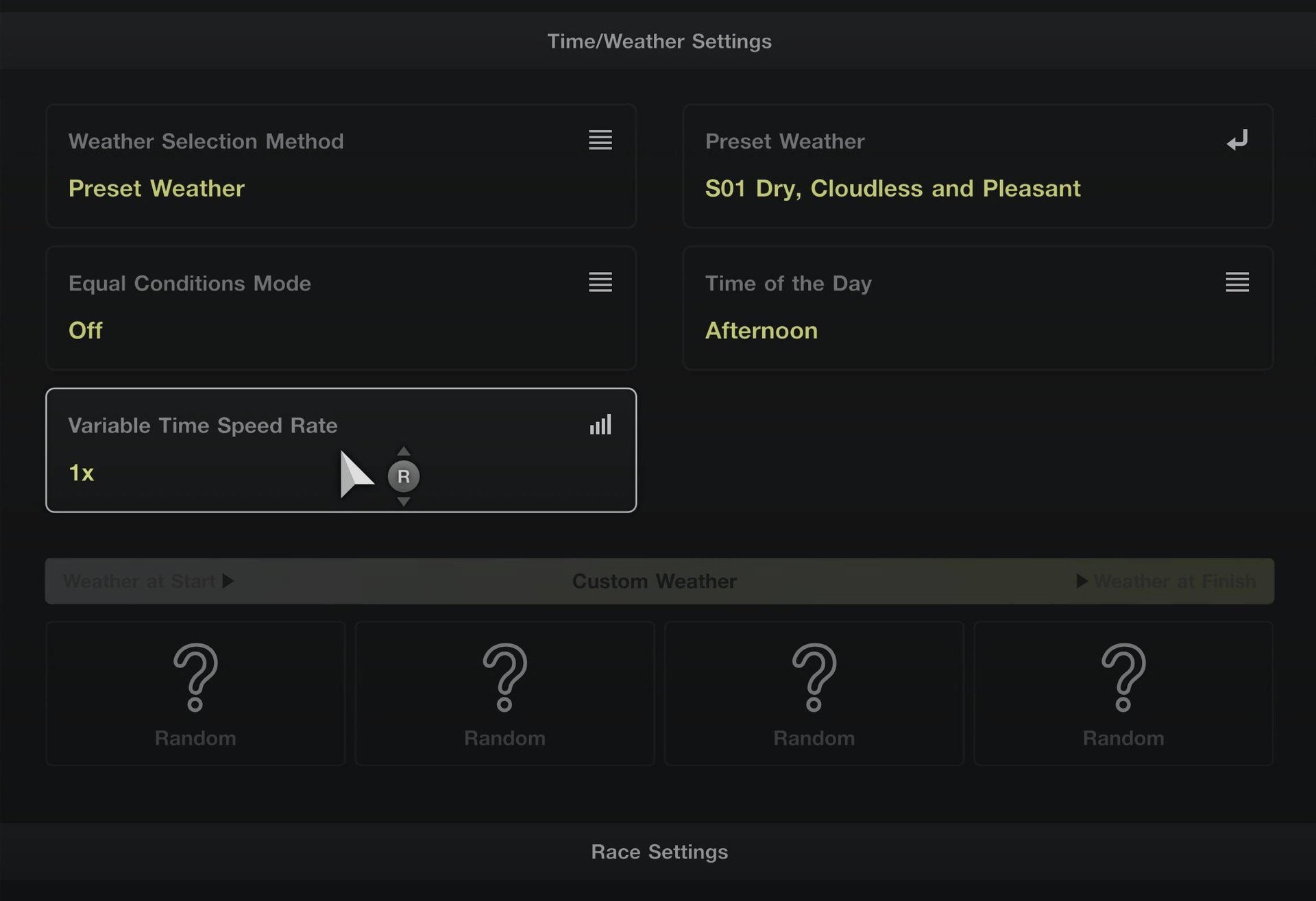Click the Preset Weather enter arrow icon
Screen dimensions: 1316x901
pyautogui.click(x=1236, y=140)
